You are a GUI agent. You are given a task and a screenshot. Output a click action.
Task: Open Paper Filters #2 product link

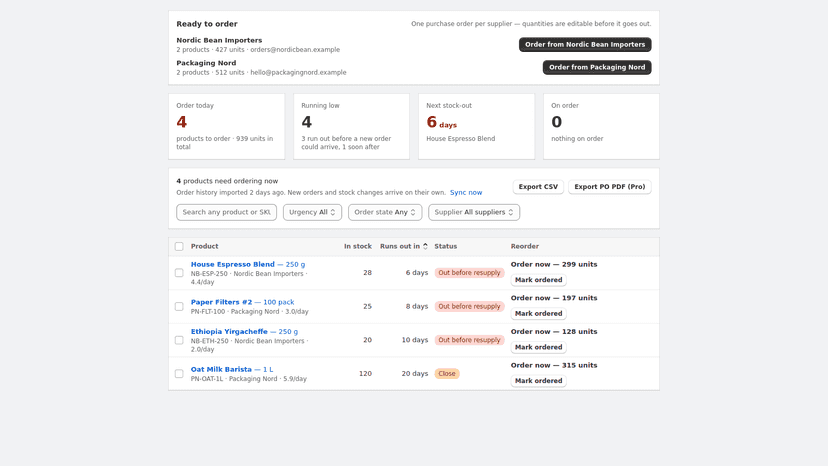coord(242,302)
